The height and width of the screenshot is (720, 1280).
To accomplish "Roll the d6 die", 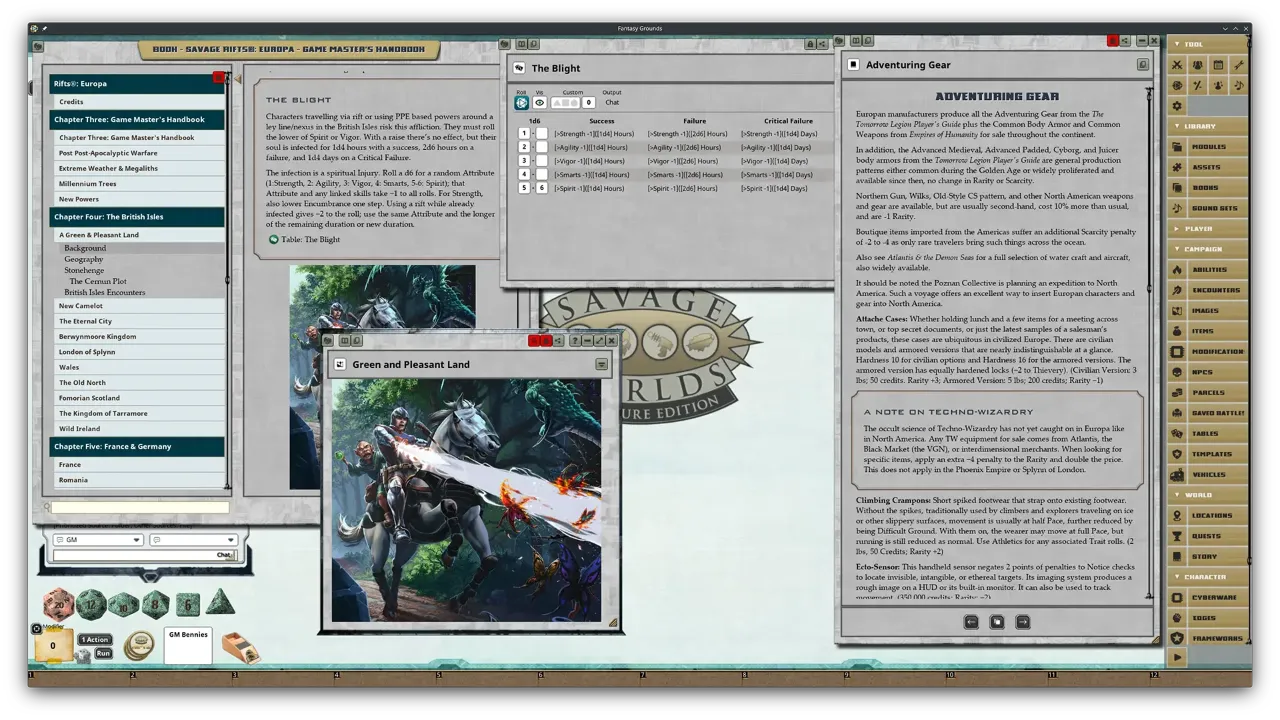I will pos(188,605).
